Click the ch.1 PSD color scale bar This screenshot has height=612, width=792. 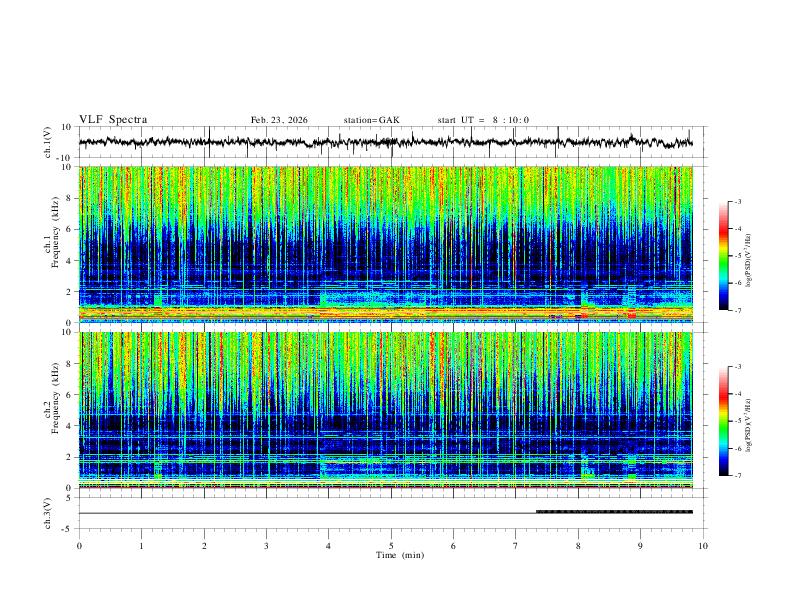click(x=723, y=256)
